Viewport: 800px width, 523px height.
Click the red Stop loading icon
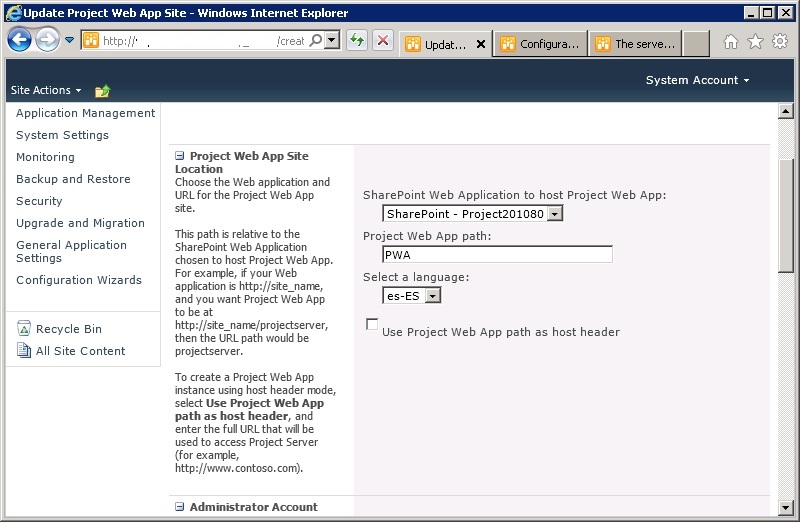[383, 41]
